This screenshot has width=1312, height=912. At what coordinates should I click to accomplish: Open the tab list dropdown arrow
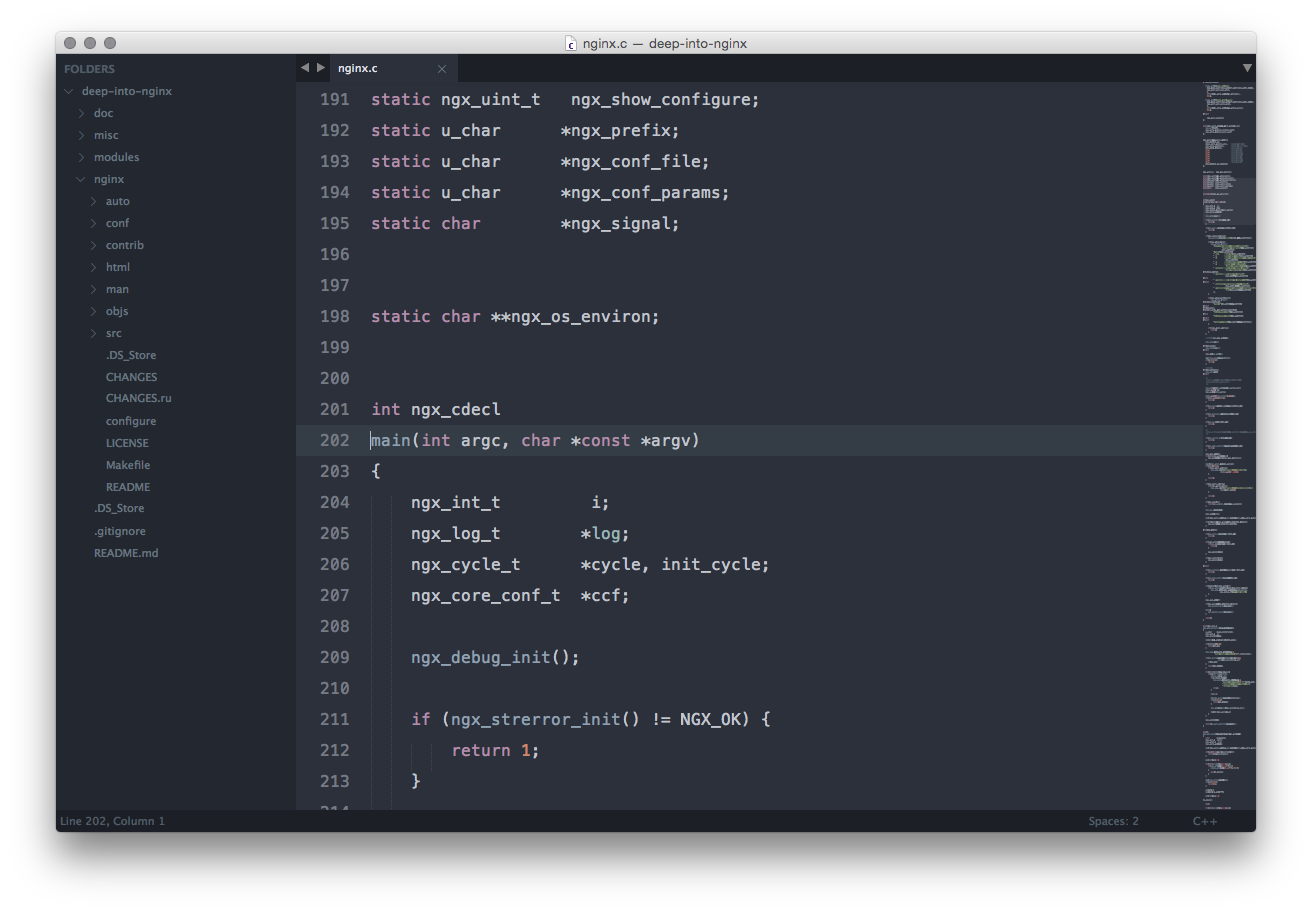[1247, 68]
